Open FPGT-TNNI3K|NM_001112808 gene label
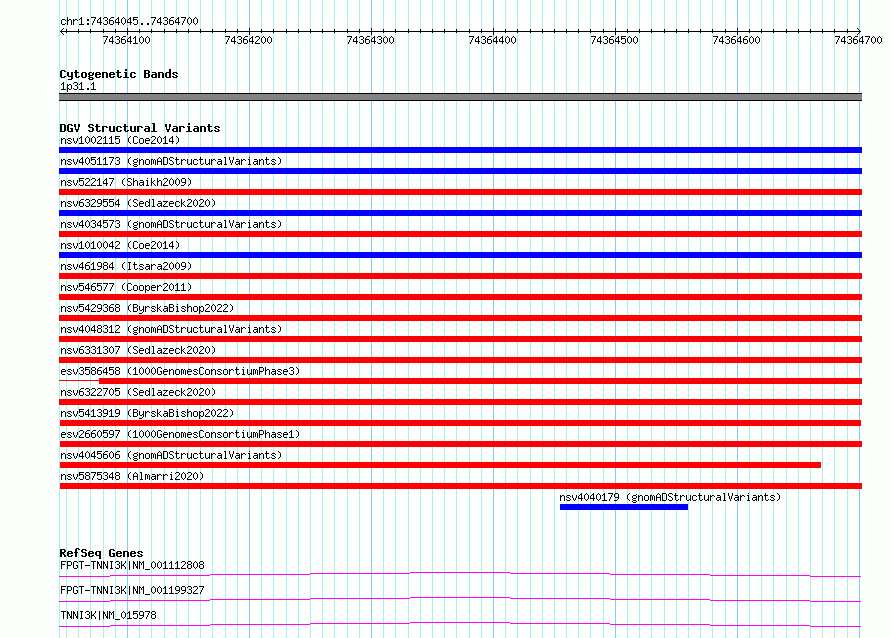890x638 pixels. (132, 565)
